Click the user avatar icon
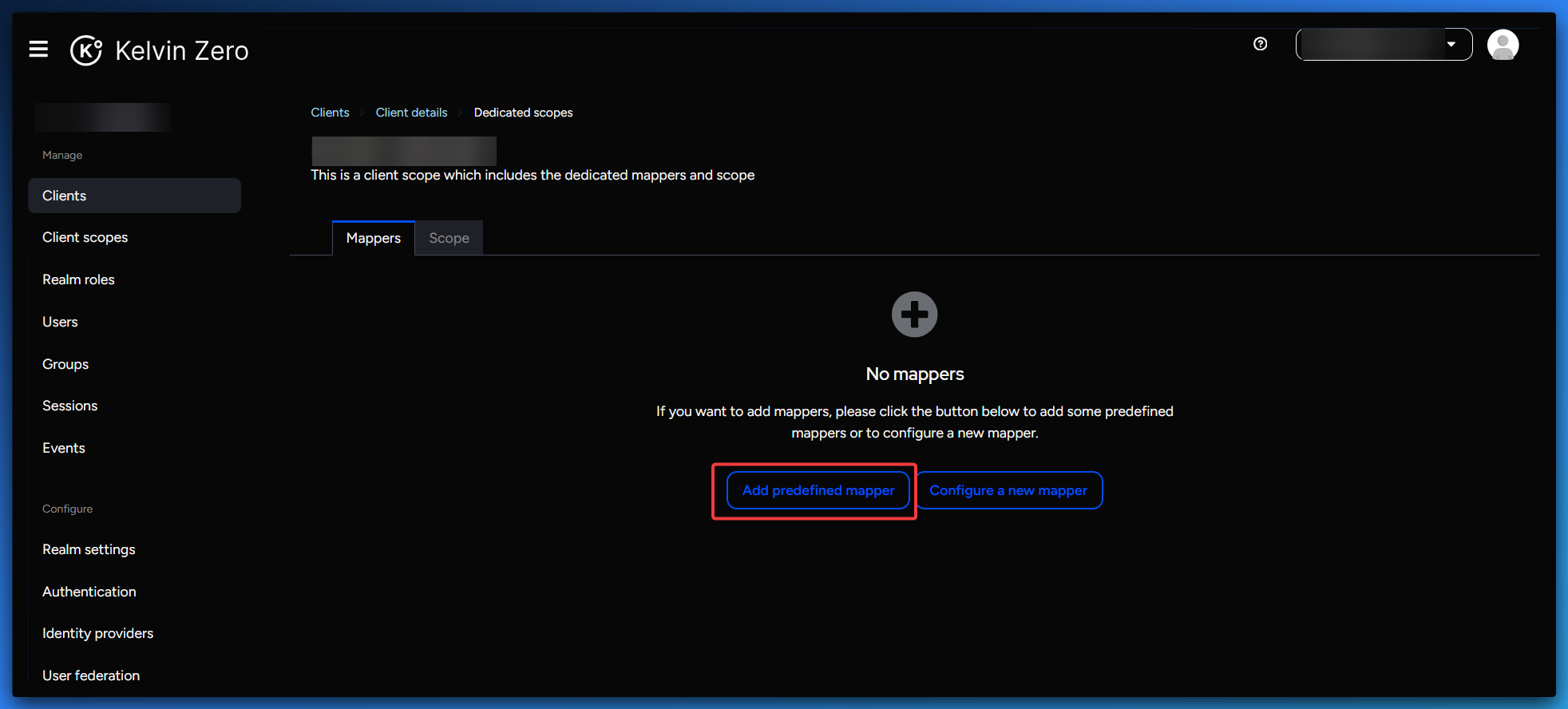This screenshot has height=709, width=1568. coord(1503,45)
